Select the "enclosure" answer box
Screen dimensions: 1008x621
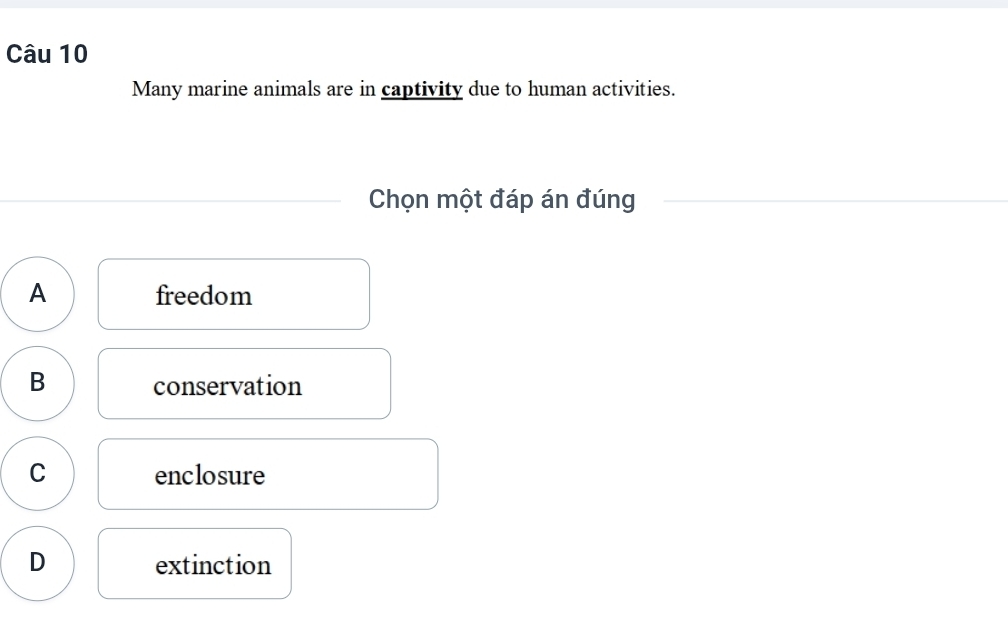coord(268,474)
